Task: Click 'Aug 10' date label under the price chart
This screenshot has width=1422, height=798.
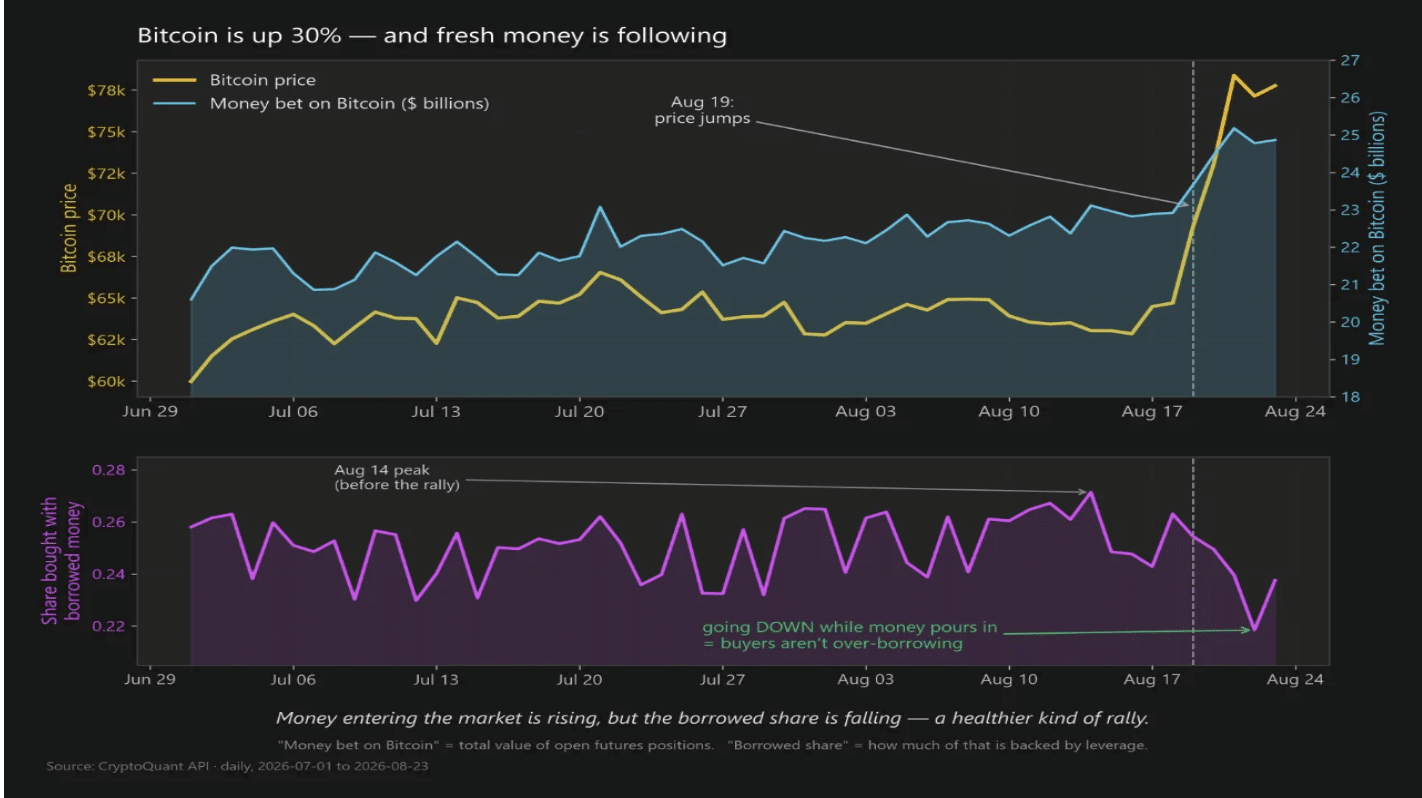Action: 1009,411
